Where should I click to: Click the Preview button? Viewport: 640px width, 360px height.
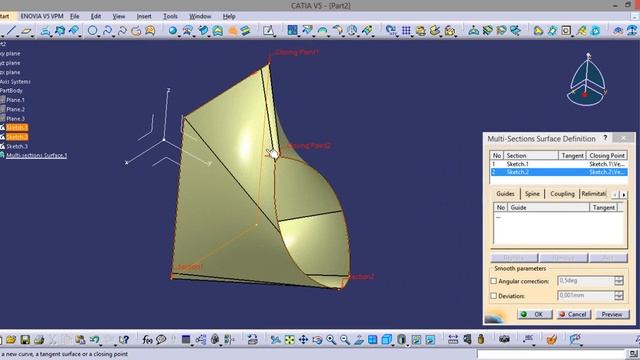tap(612, 314)
